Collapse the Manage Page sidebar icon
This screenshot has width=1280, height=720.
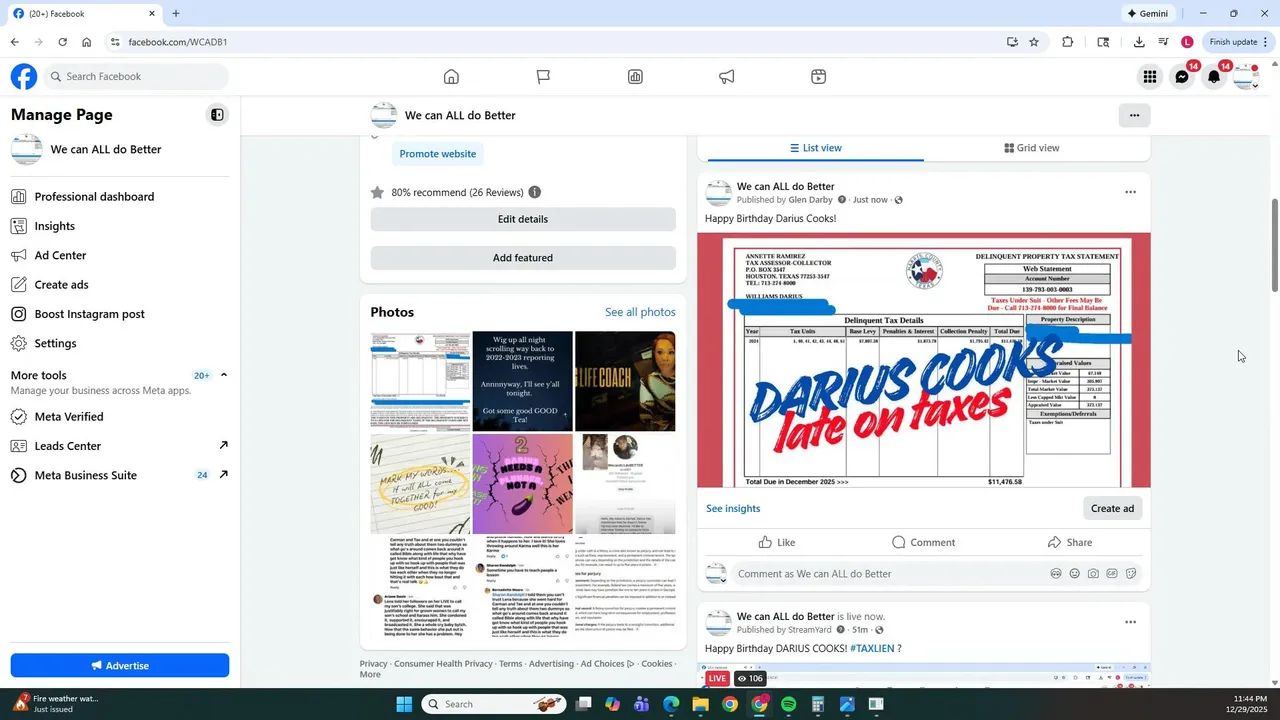coord(217,115)
